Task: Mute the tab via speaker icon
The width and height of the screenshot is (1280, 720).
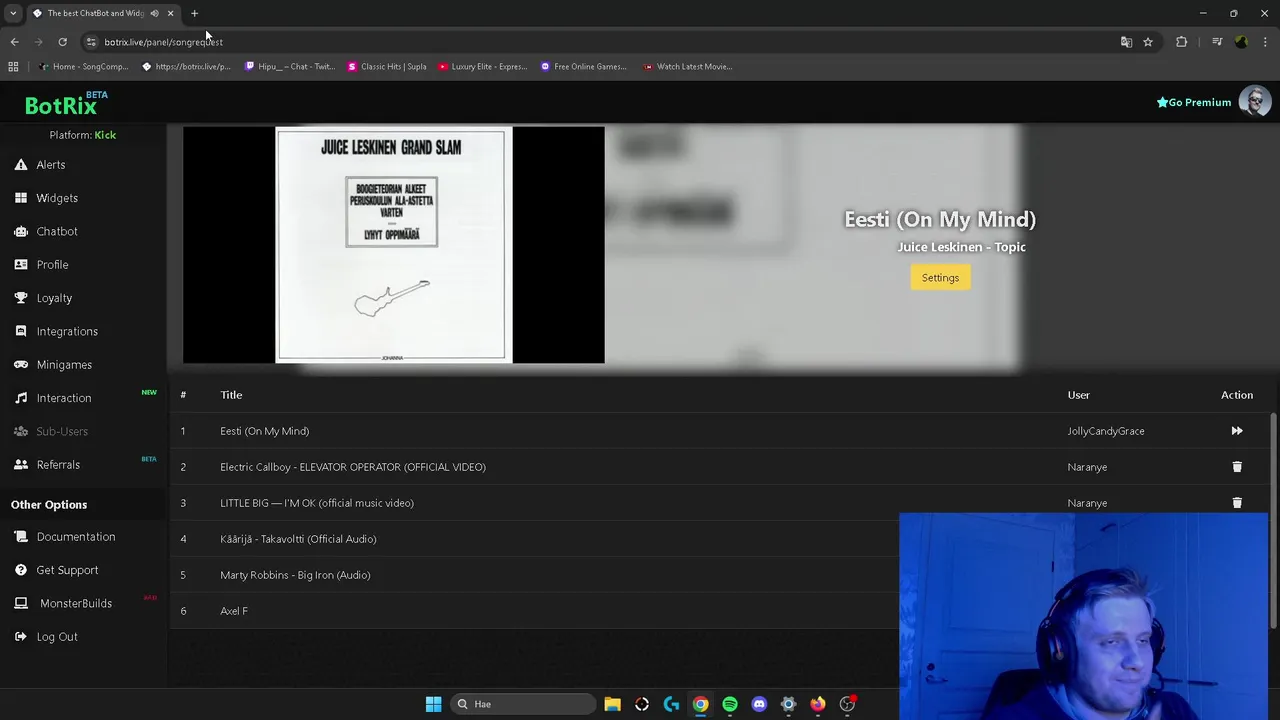Action: point(154,13)
